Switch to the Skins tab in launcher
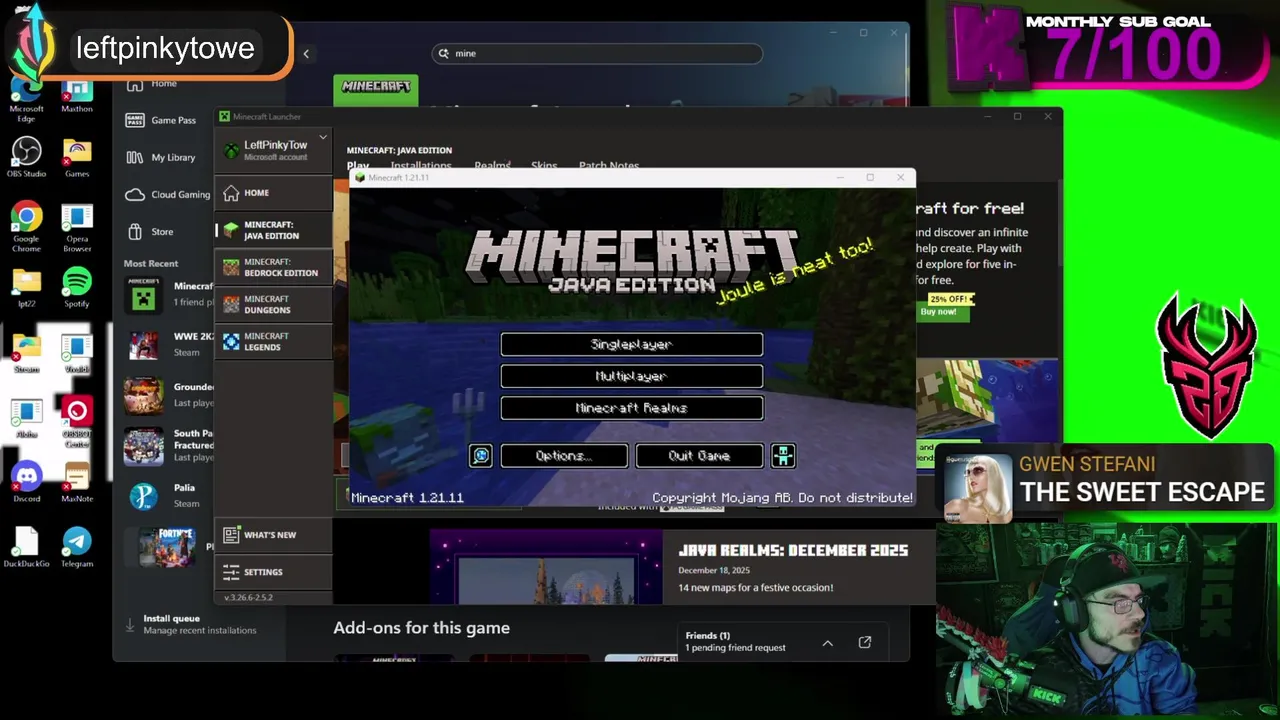 tap(544, 166)
